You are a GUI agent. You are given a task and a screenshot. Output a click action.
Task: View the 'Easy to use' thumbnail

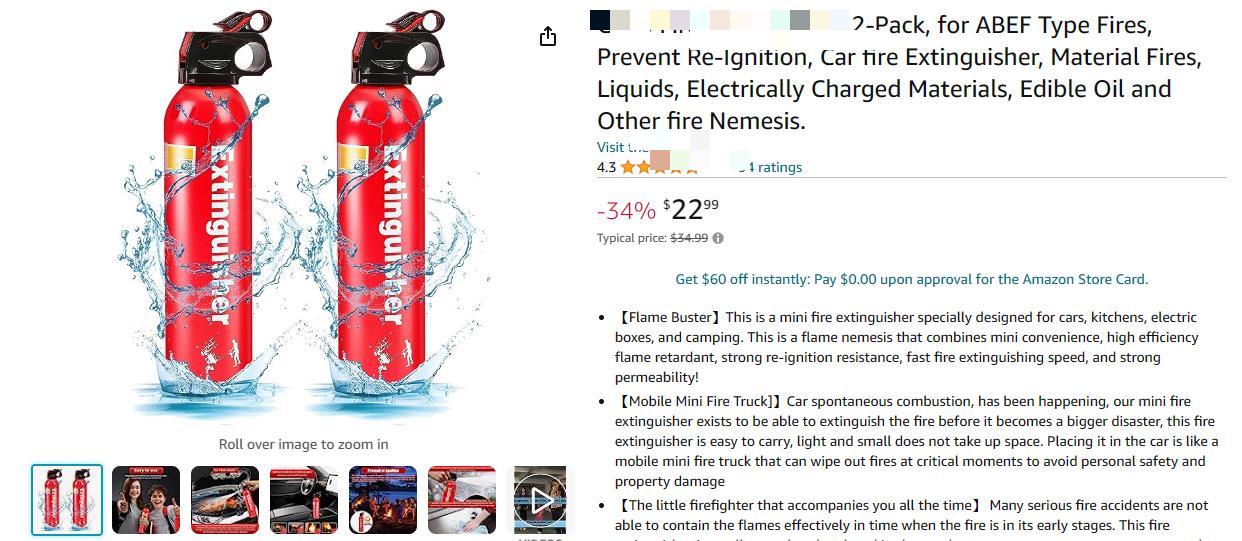click(x=146, y=500)
